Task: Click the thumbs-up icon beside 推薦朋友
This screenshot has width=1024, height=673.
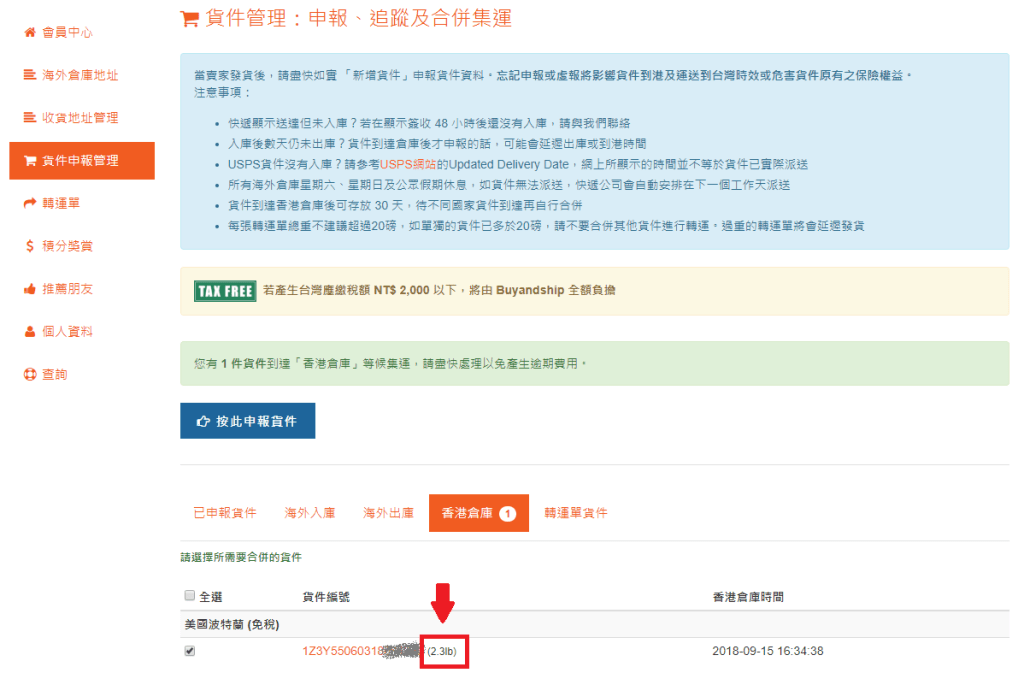Action: (29, 289)
